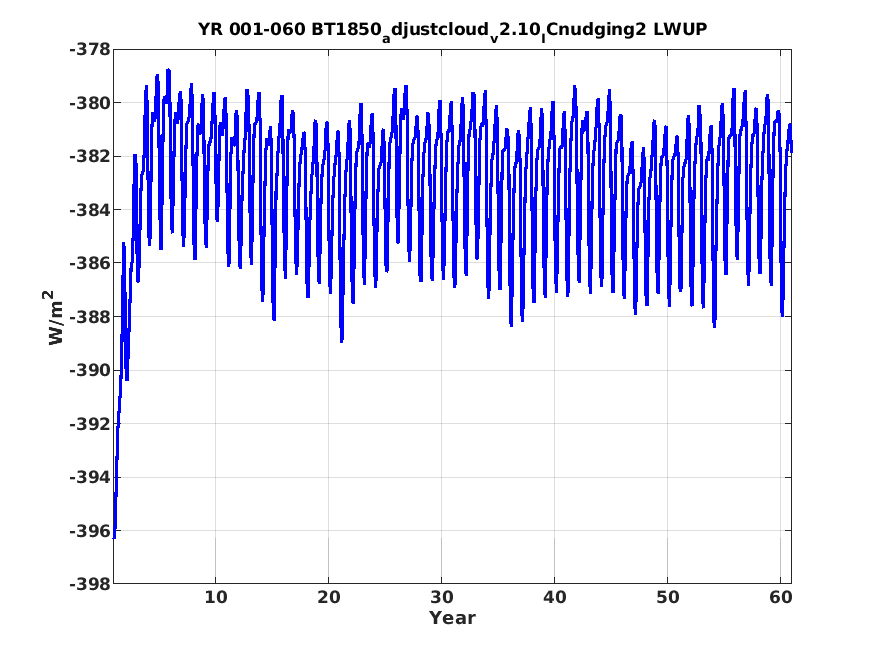This screenshot has height=656, width=875.
Task: Click the deepest blue trough near year 21
Action: [x=342, y=340]
